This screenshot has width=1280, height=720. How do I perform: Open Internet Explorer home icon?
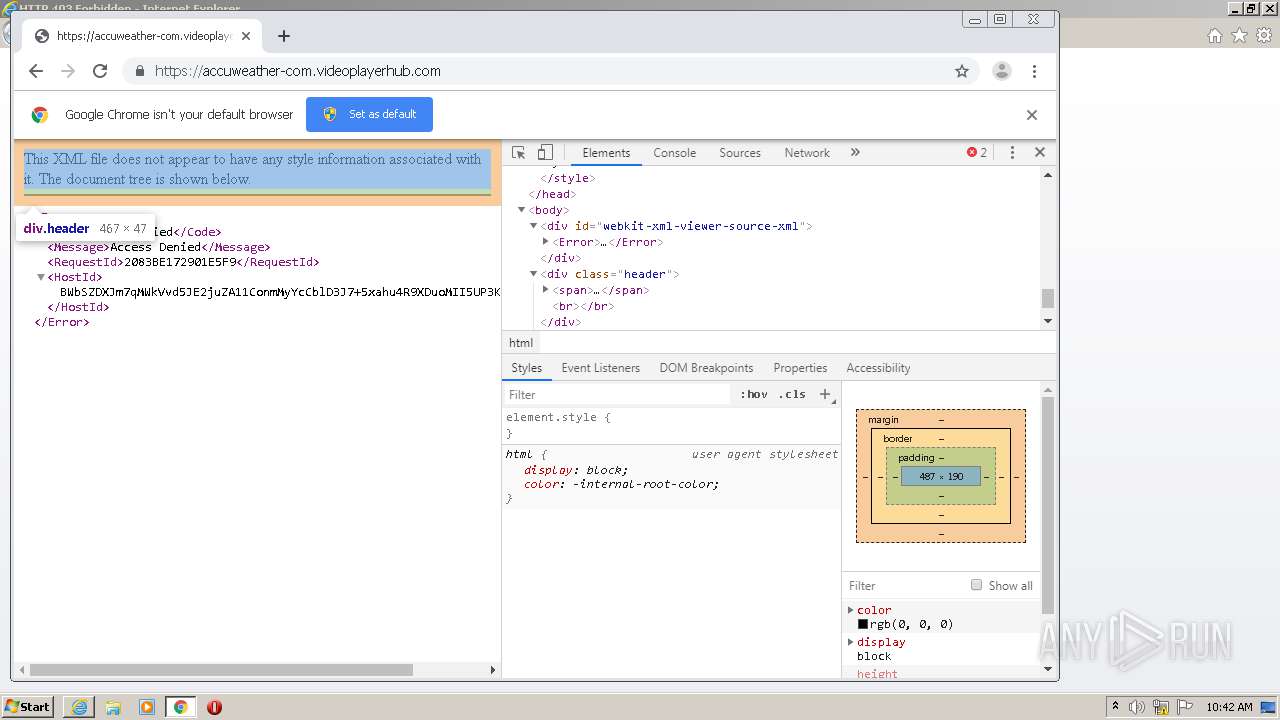click(x=1214, y=35)
